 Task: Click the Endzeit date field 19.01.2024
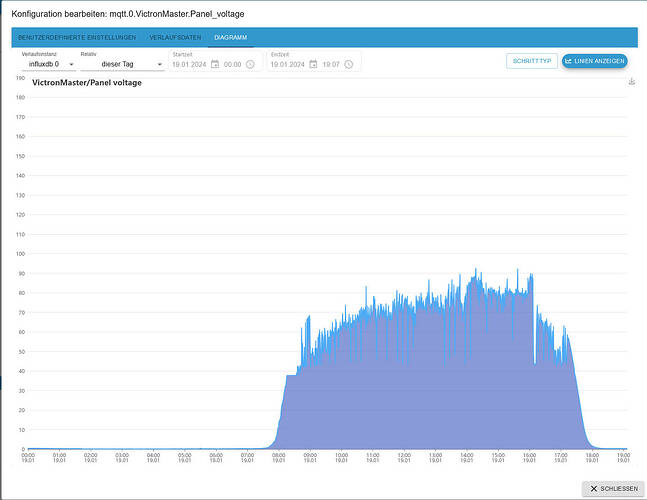point(287,64)
